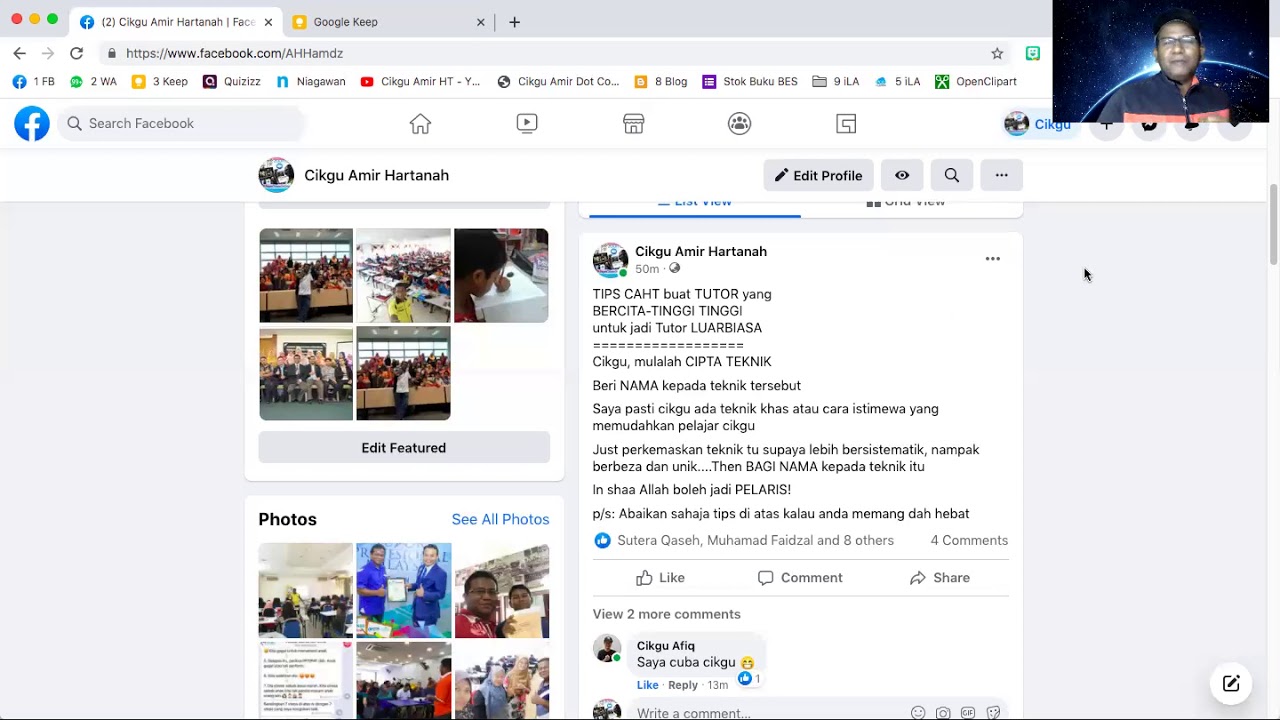Expand View 2 more comments

pos(666,614)
